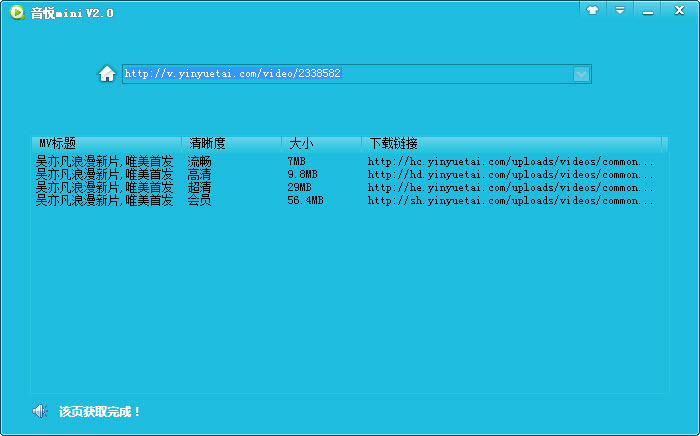
Task: Click the http://hd.yinyuetai.com download link
Action: tap(510, 174)
